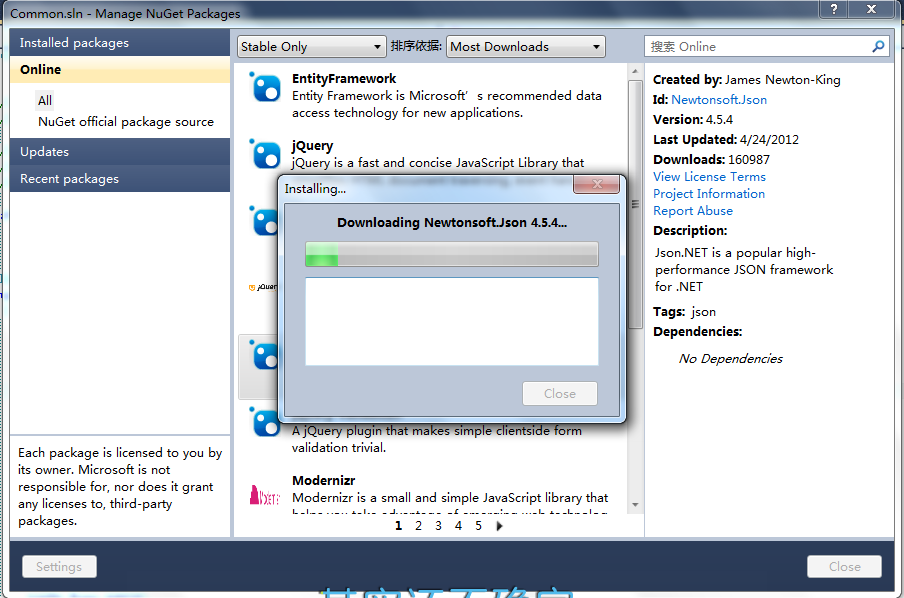
Task: Click current page number 1
Action: [x=398, y=526]
